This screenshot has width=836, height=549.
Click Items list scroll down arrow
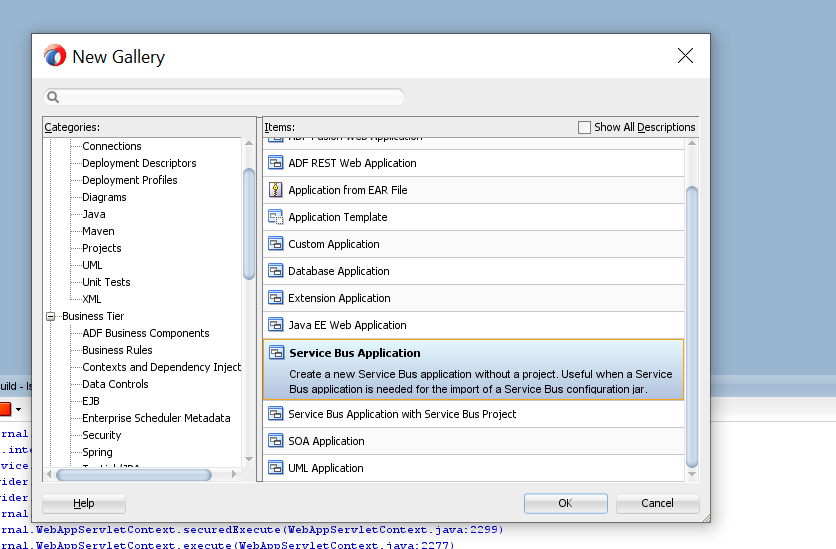[x=692, y=474]
